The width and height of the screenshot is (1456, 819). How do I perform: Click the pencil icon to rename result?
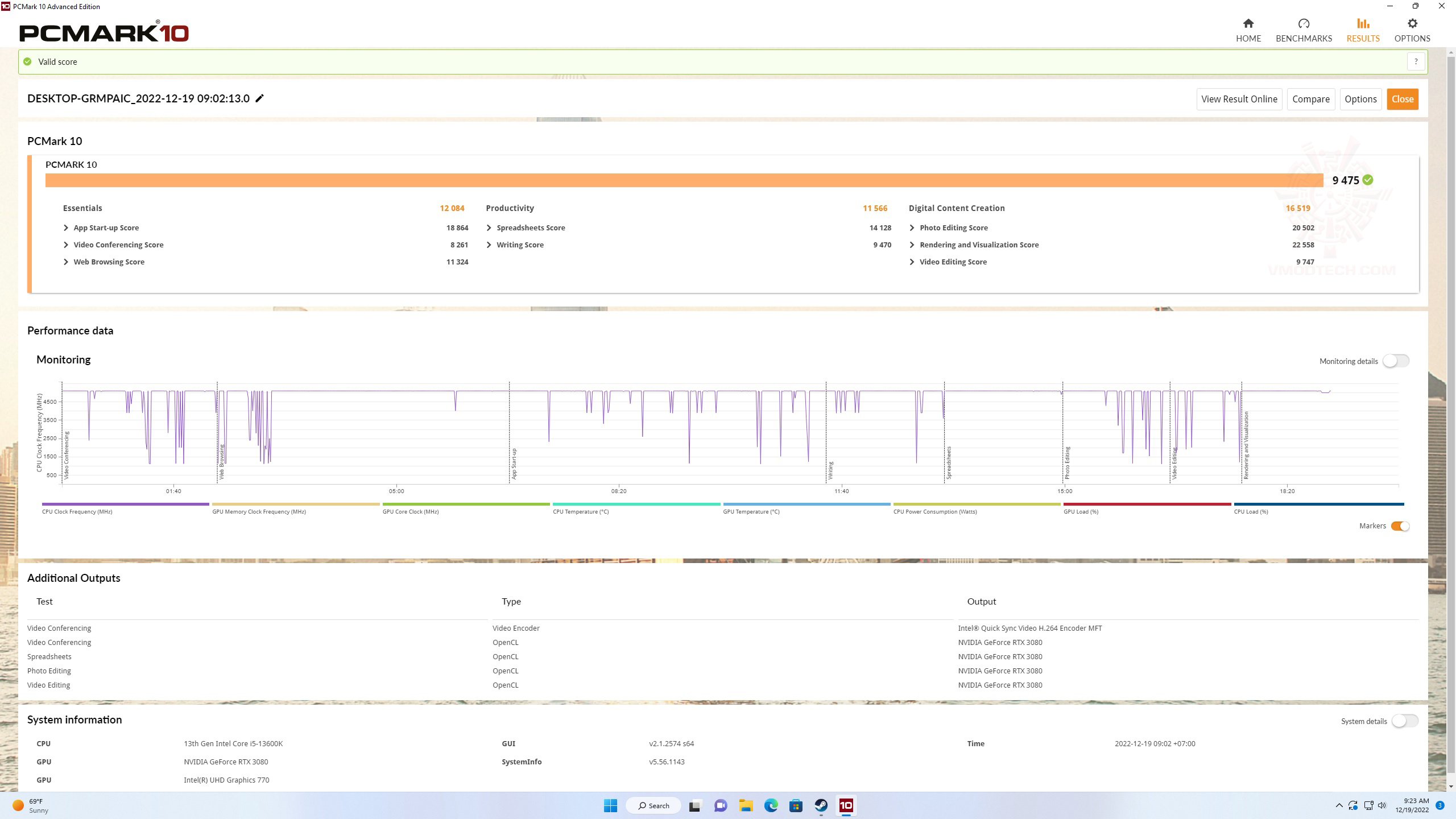click(259, 98)
